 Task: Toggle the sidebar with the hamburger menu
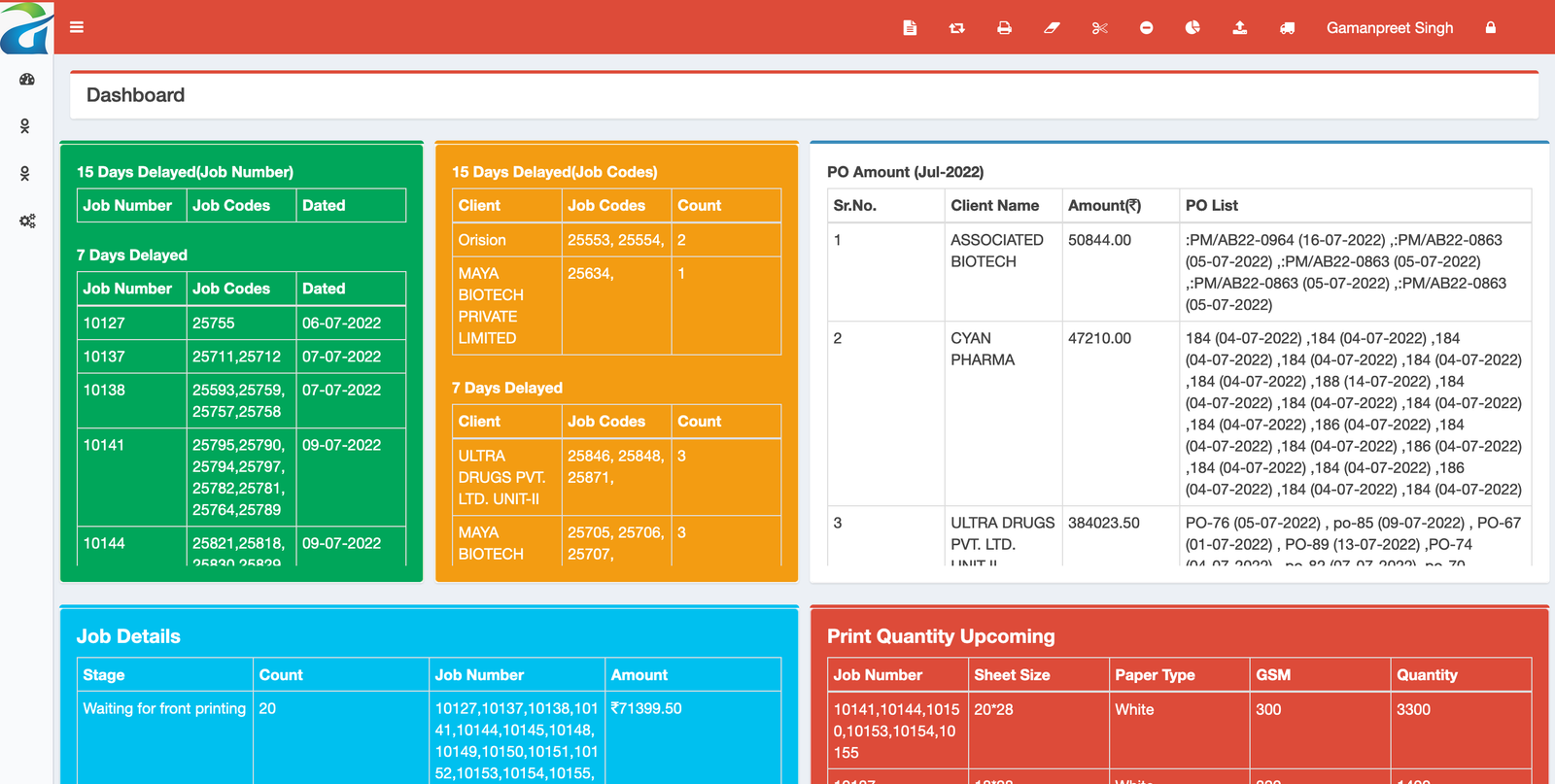point(77,27)
